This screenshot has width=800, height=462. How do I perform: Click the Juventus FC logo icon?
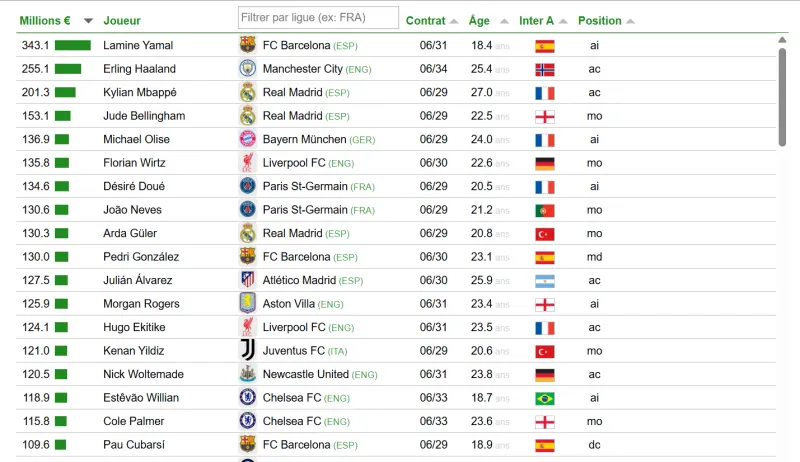(247, 350)
